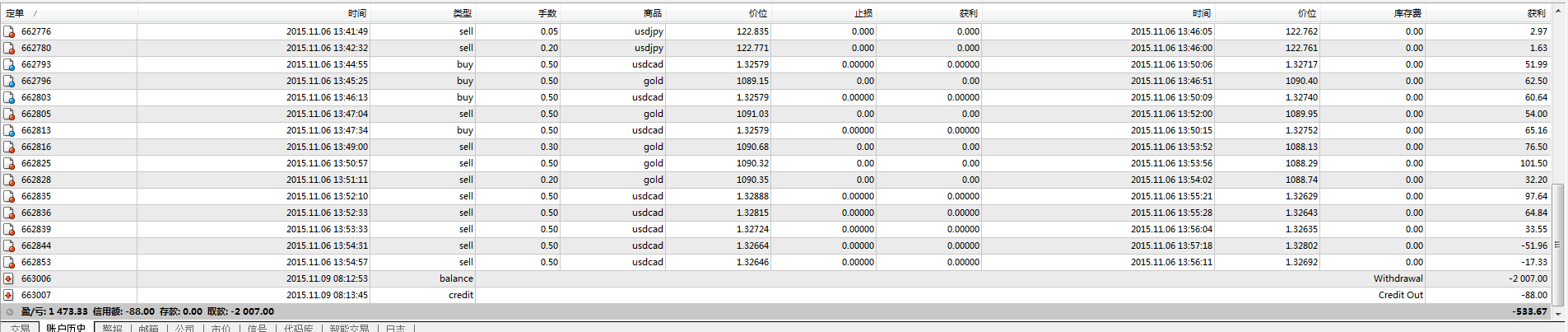Click the buy order icon for 662793

coord(9,64)
